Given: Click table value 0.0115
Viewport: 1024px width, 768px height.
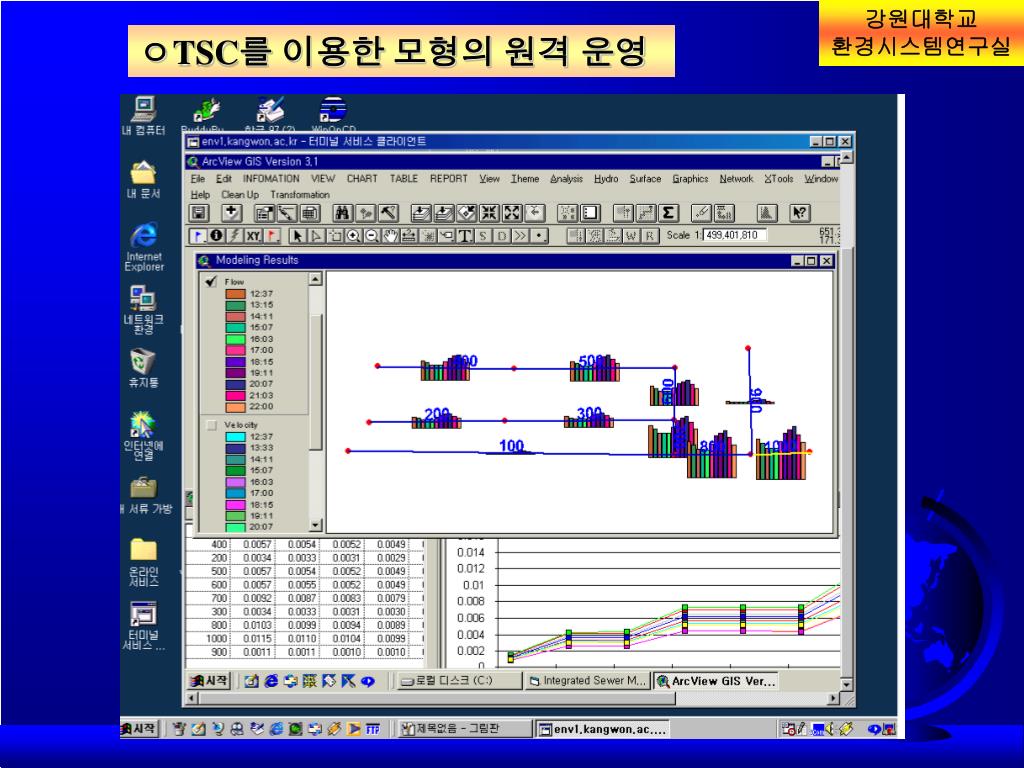Looking at the screenshot, I should coord(257,639).
